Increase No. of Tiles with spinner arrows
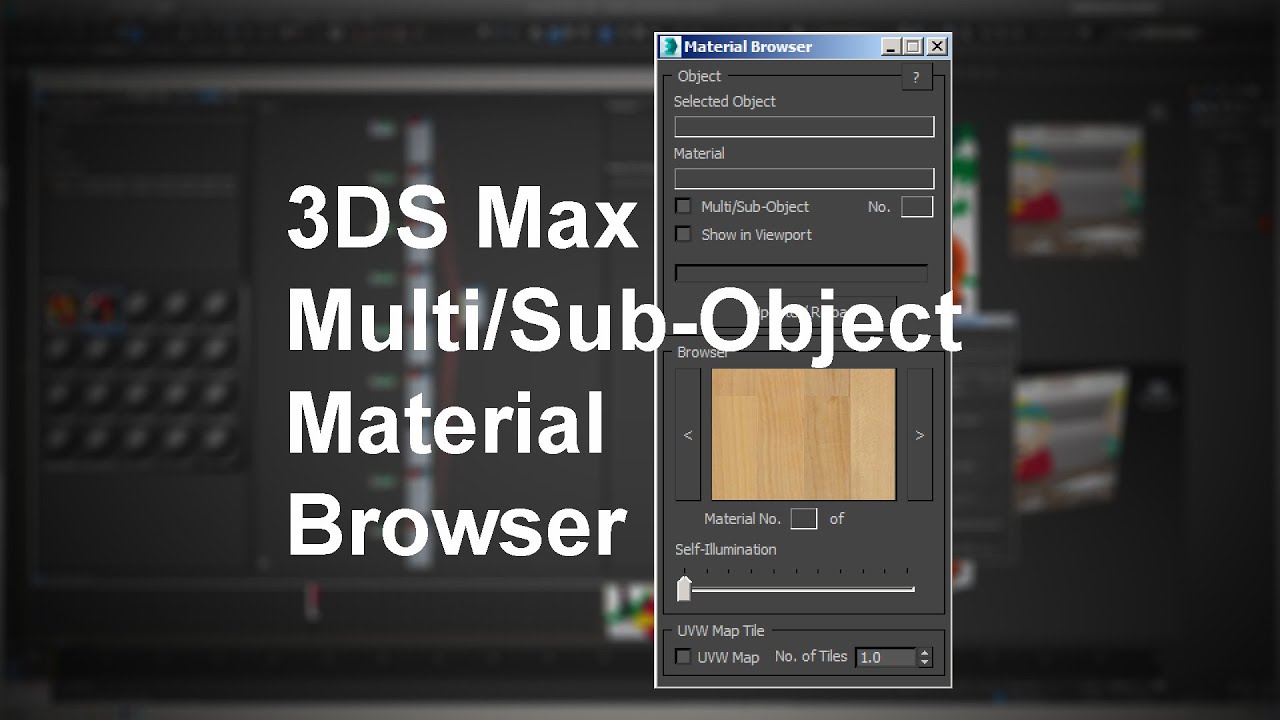Image resolution: width=1280 pixels, height=720 pixels. pyautogui.click(x=925, y=653)
